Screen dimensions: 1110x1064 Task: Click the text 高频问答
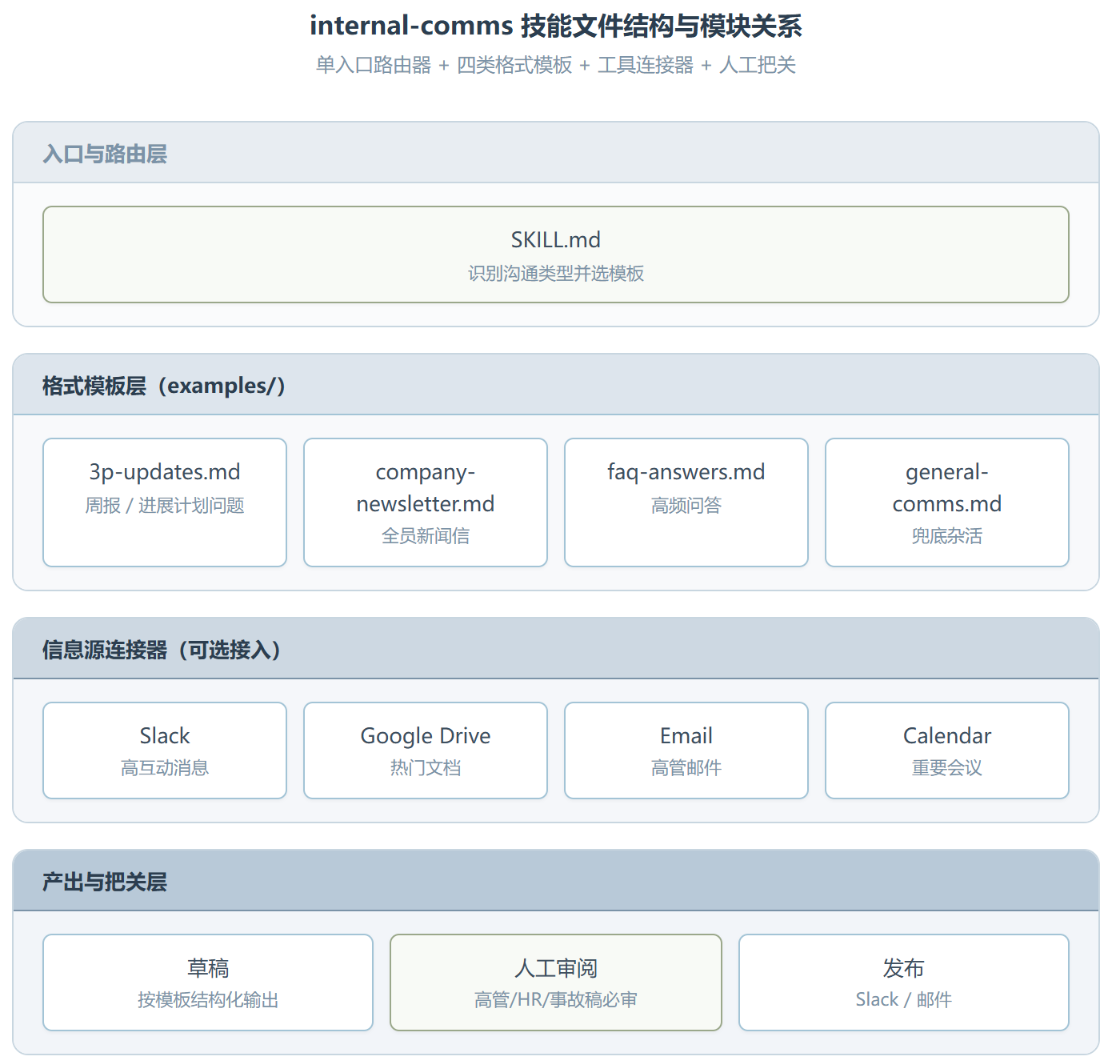point(686,505)
